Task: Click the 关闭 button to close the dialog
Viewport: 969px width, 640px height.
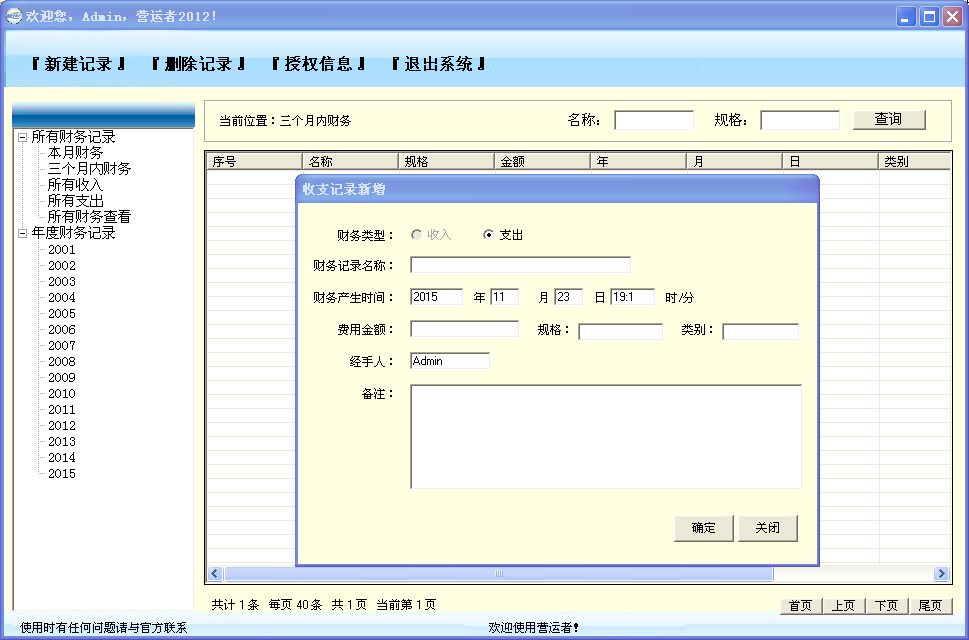Action: (767, 528)
